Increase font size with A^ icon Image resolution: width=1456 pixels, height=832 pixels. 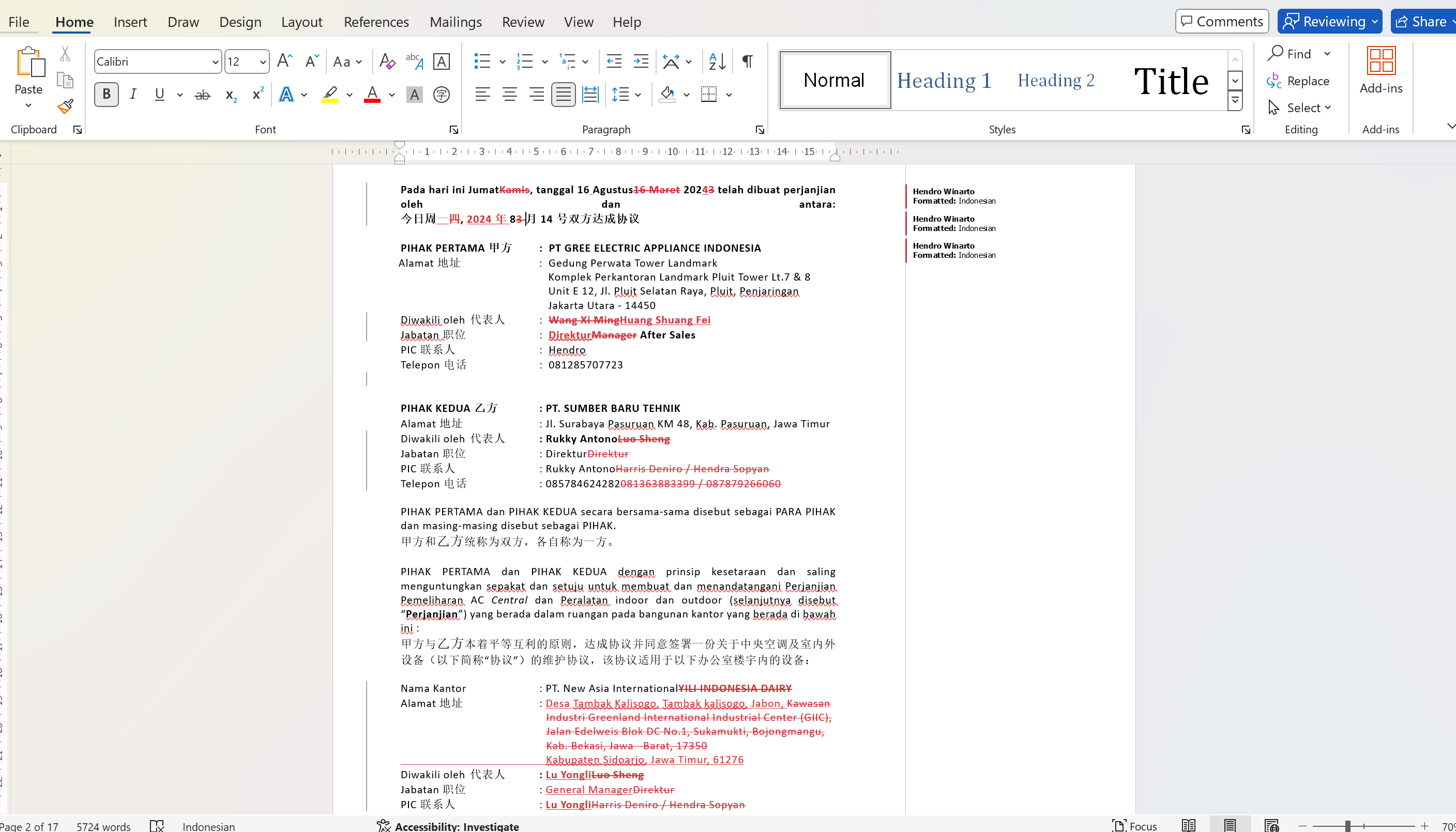[x=284, y=61]
